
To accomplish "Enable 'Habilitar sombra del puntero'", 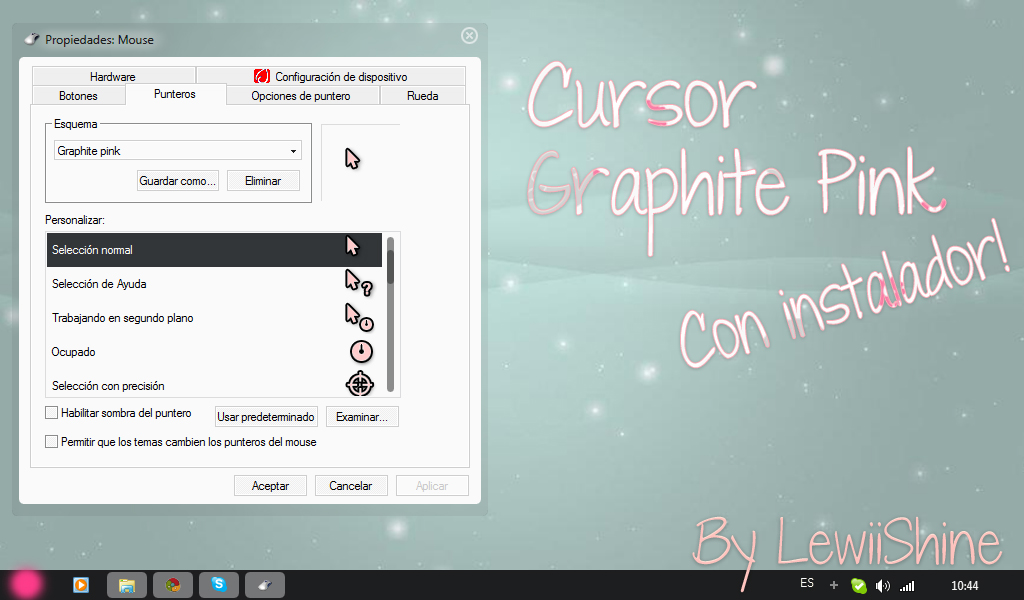I will pyautogui.click(x=51, y=412).
